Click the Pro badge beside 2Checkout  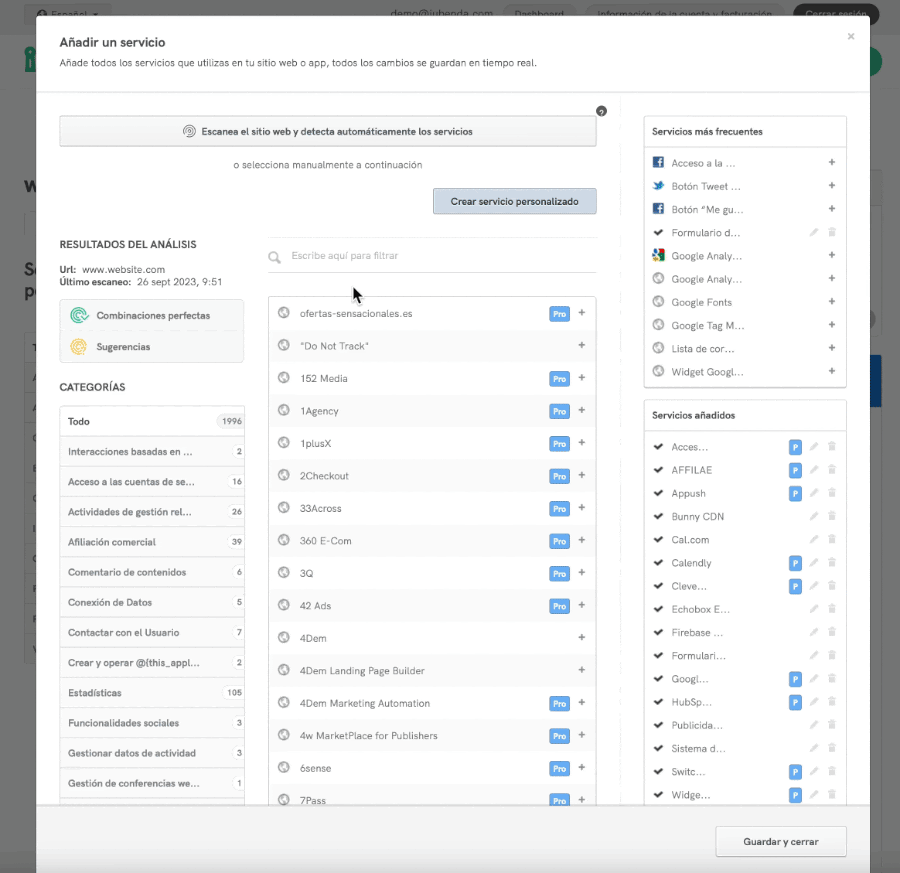560,476
